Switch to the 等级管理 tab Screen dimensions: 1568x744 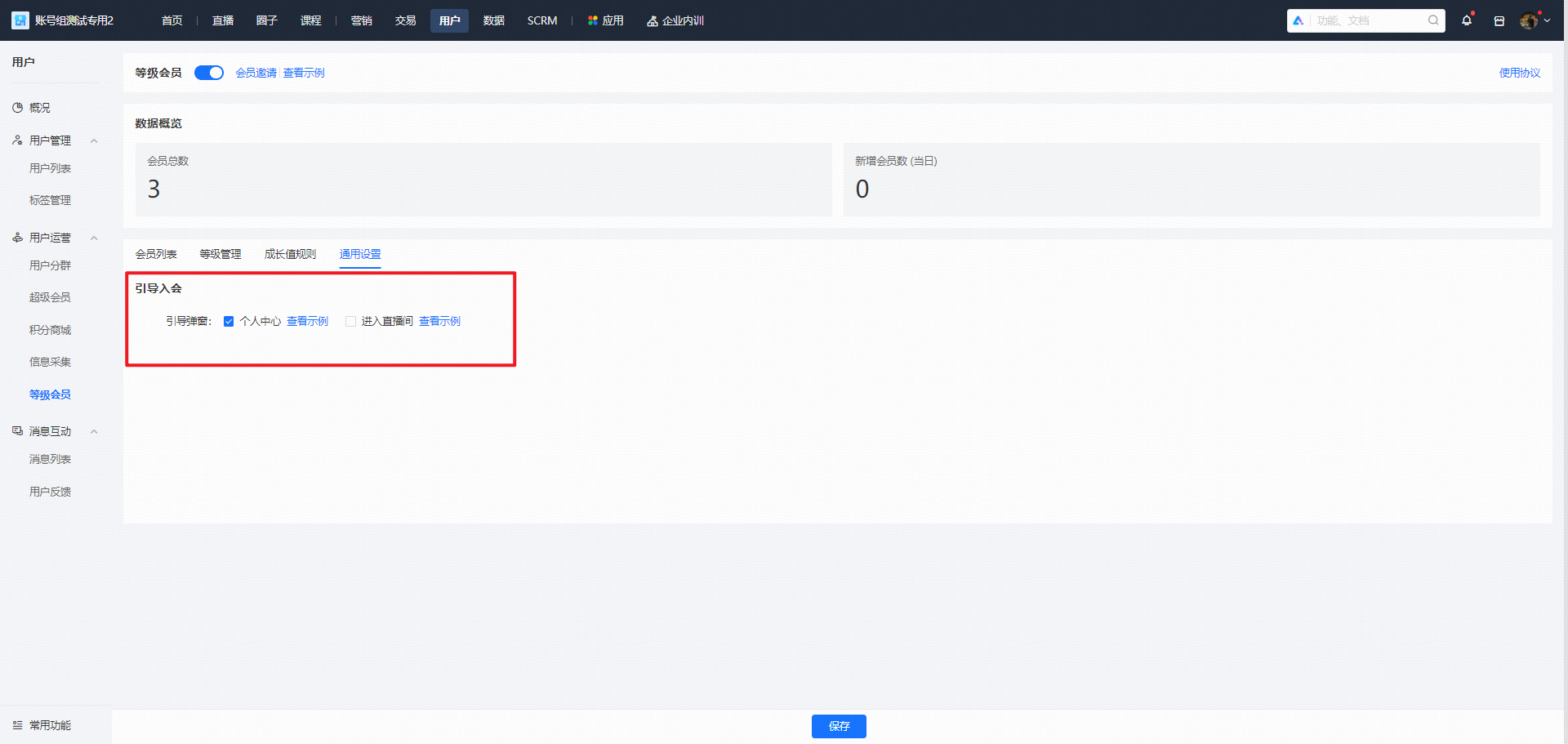pyautogui.click(x=220, y=254)
